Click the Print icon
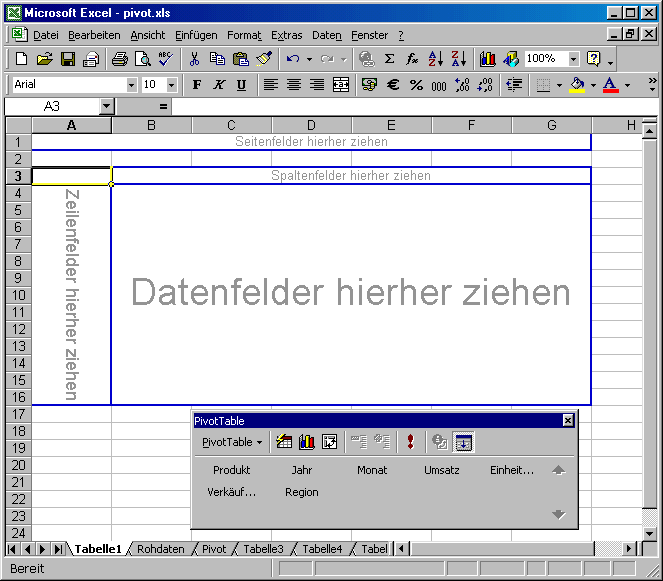 [119, 59]
